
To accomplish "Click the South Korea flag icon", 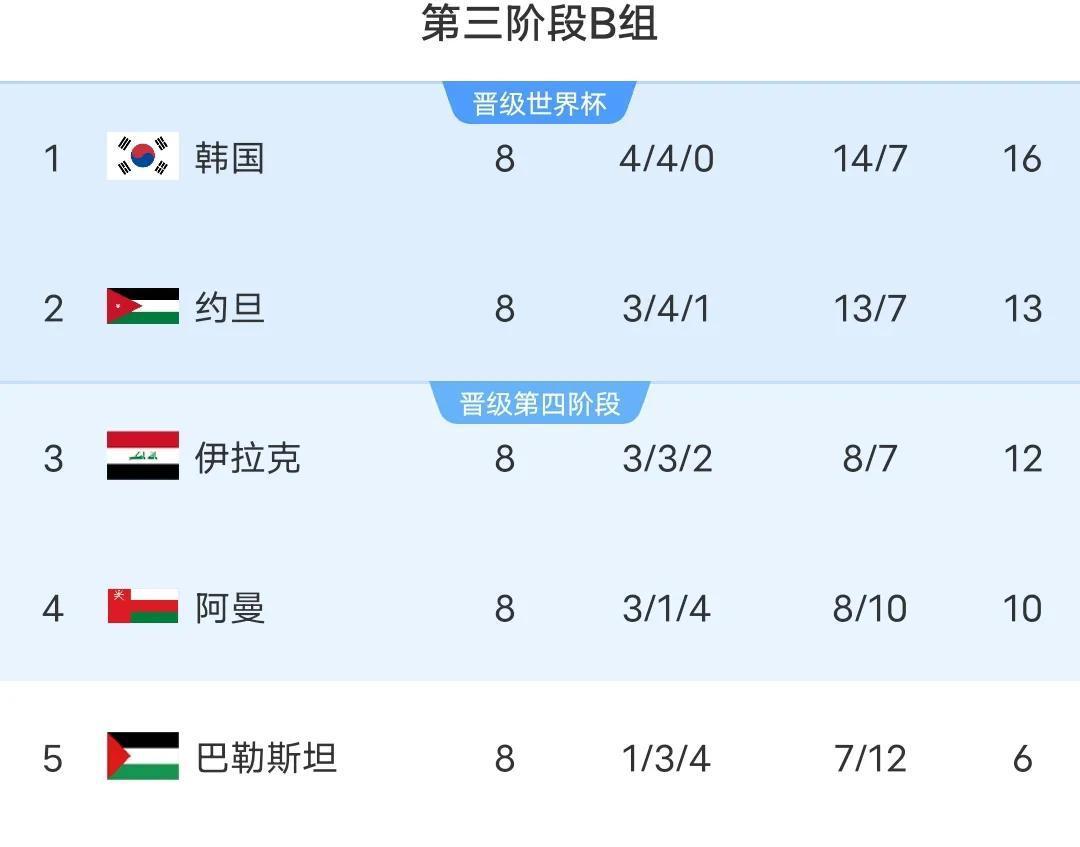I will [x=143, y=156].
